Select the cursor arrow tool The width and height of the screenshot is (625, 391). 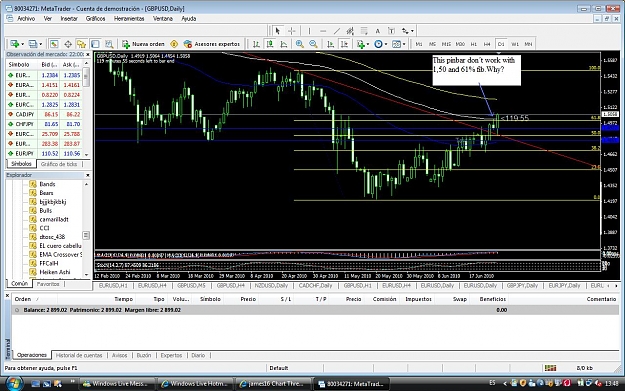278,31
